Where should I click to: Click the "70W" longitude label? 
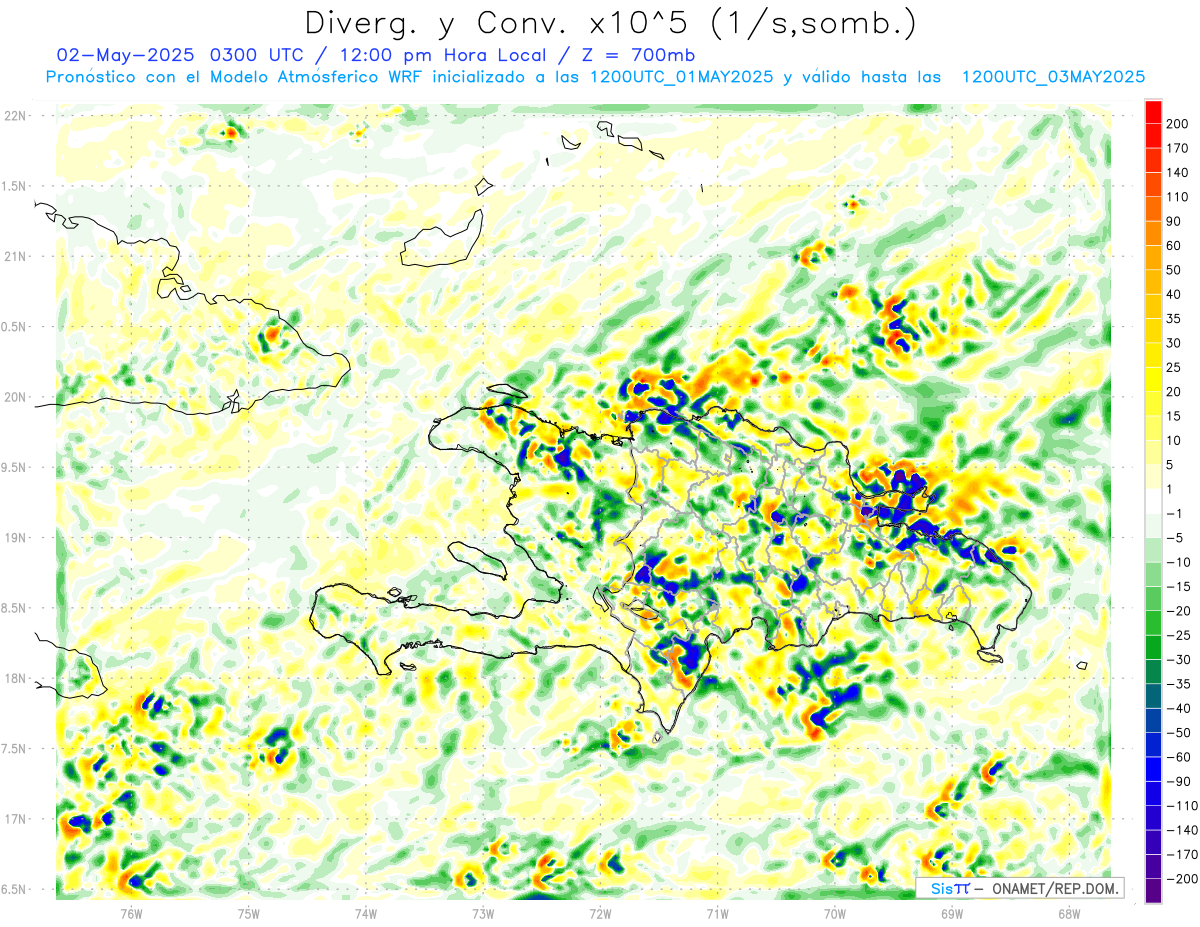click(x=834, y=913)
